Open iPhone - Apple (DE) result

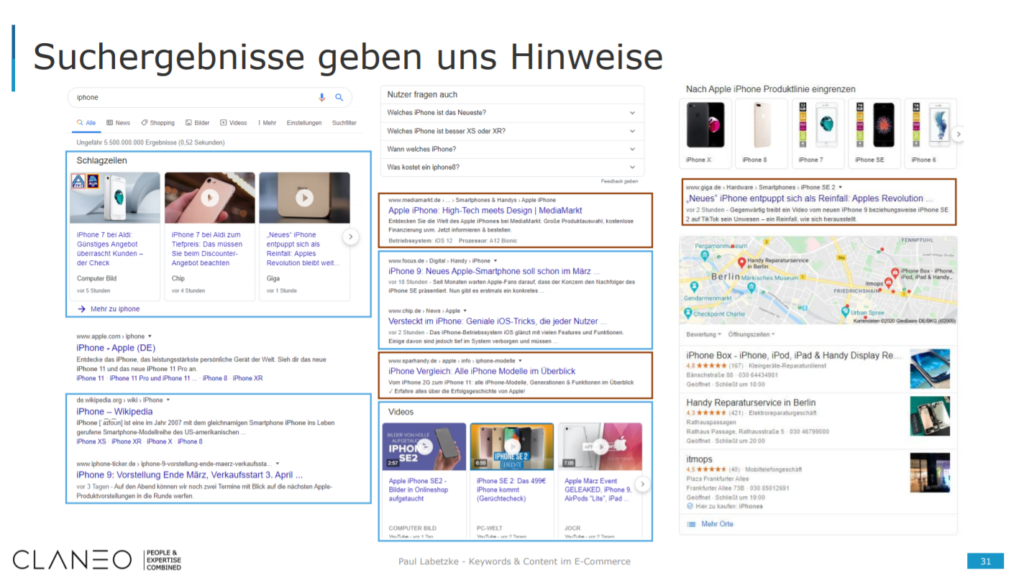(x=116, y=348)
